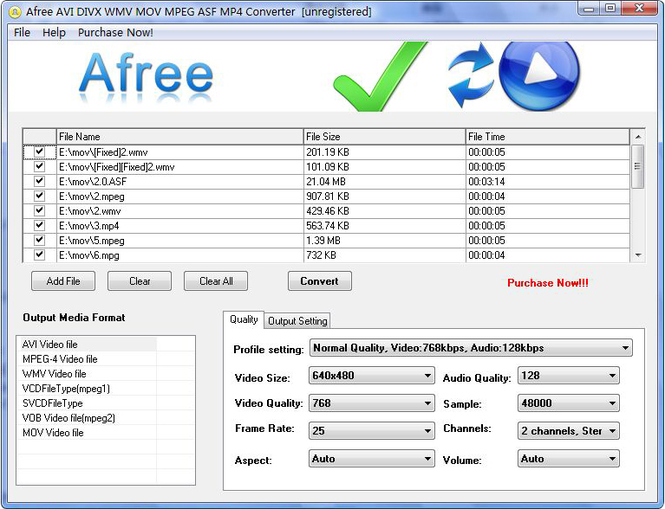Viewport: 665px width, 509px height.
Task: Click the Afree logo in banner
Action: click(x=146, y=78)
